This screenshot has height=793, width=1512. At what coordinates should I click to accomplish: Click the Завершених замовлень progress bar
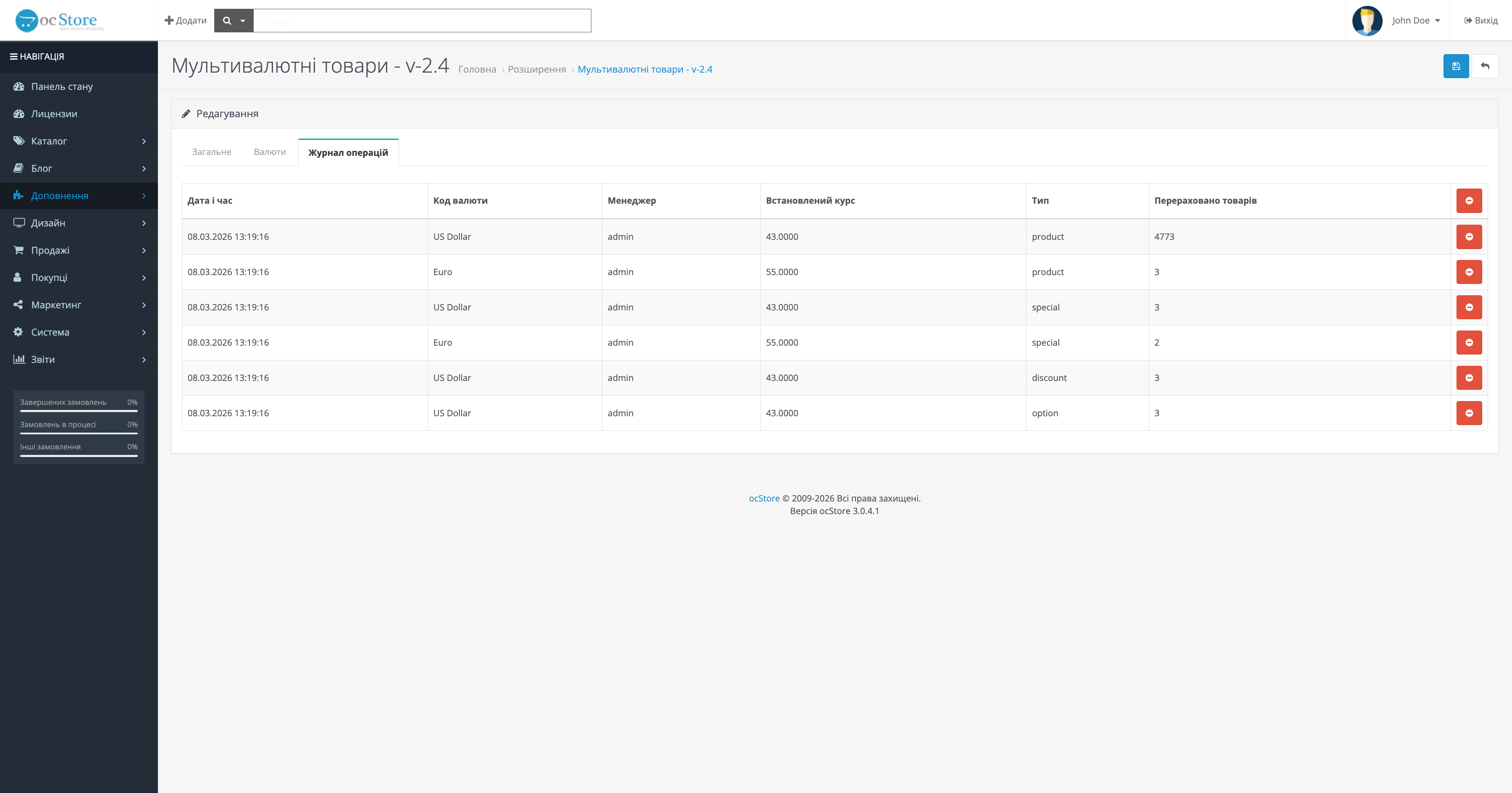79,411
